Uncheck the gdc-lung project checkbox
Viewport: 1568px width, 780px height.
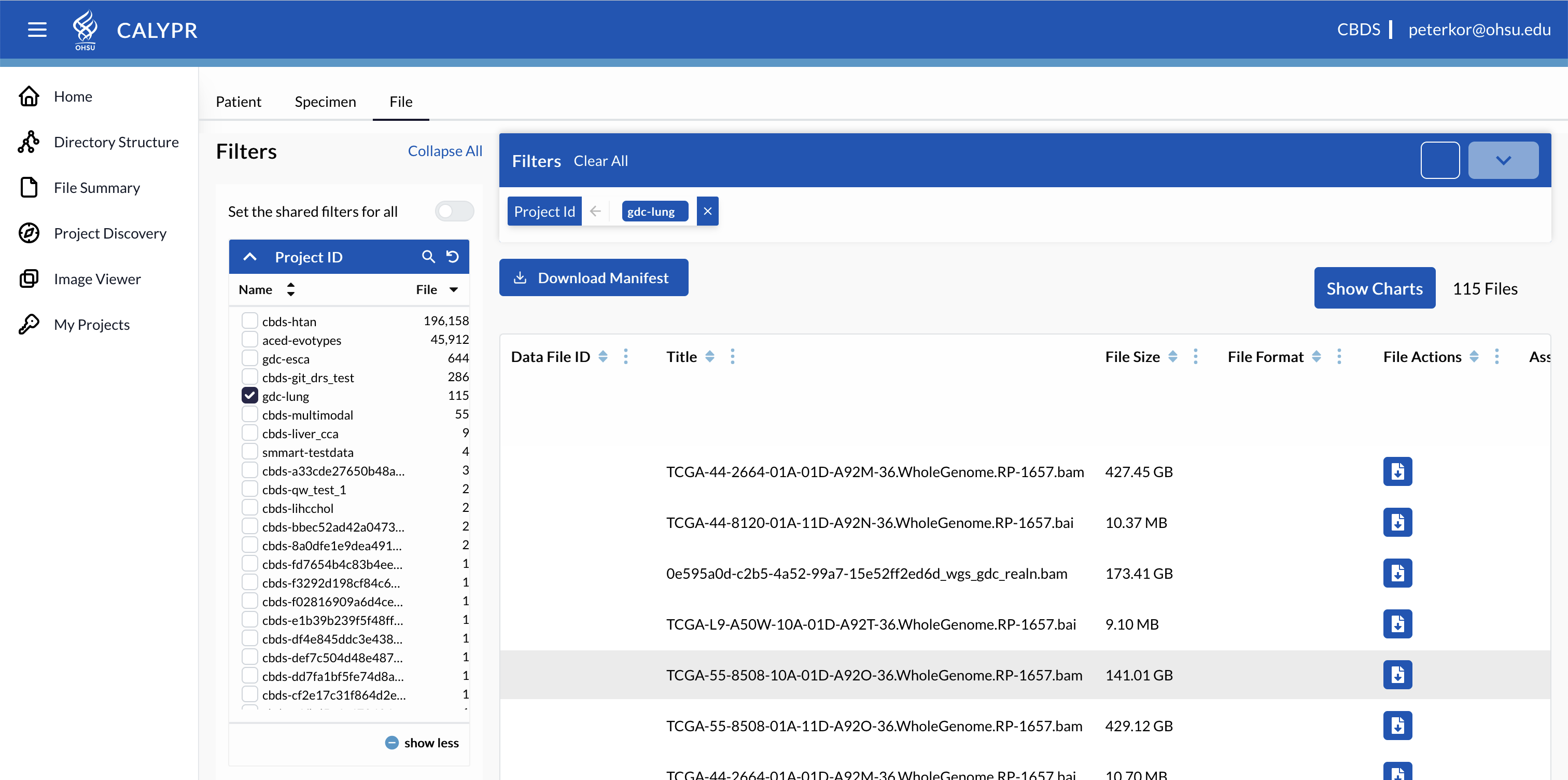[249, 395]
